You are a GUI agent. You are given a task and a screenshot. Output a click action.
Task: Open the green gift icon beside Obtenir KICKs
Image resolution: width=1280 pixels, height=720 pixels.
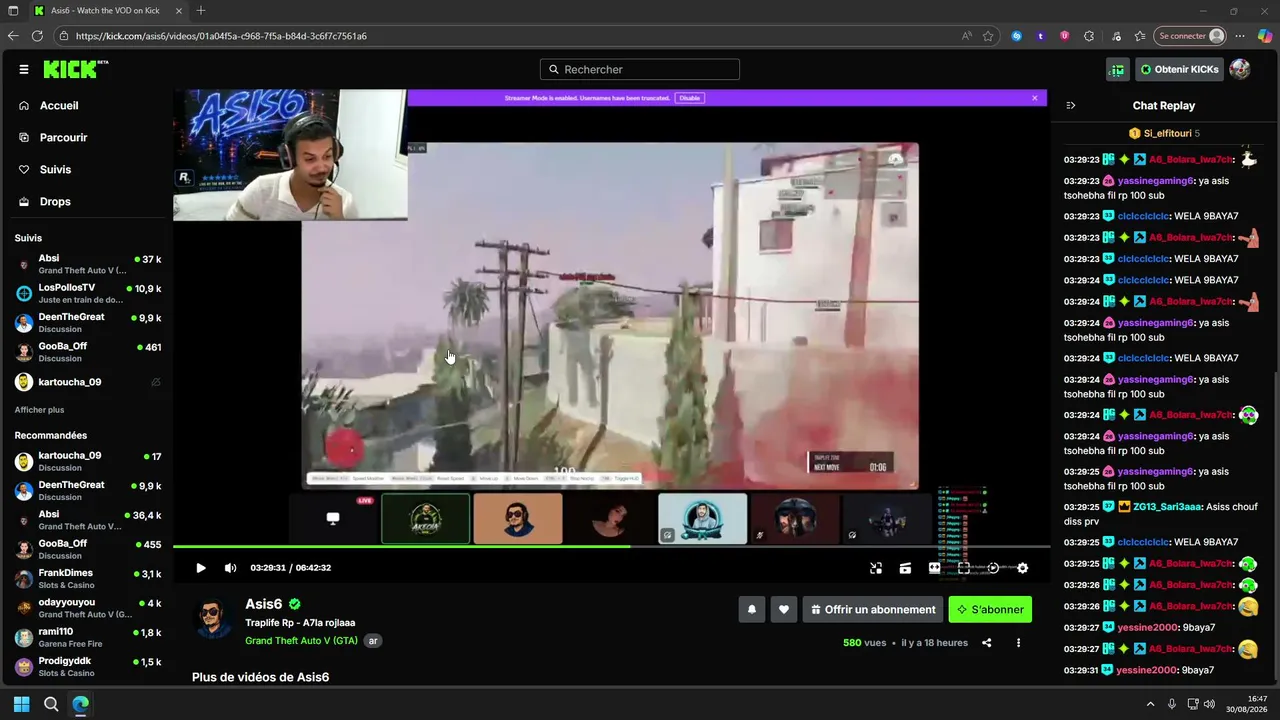1117,69
